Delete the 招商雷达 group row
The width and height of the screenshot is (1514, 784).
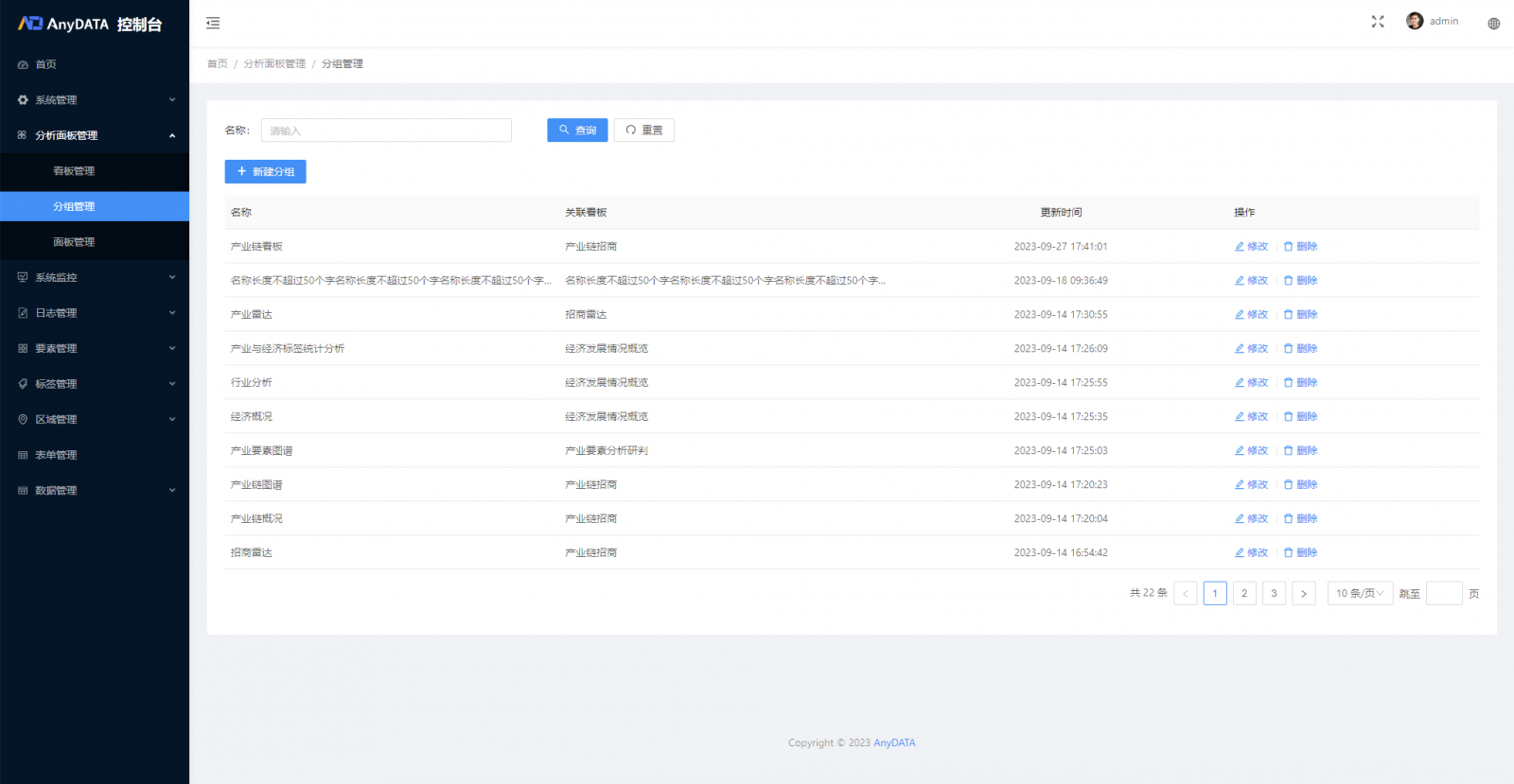pos(1300,552)
